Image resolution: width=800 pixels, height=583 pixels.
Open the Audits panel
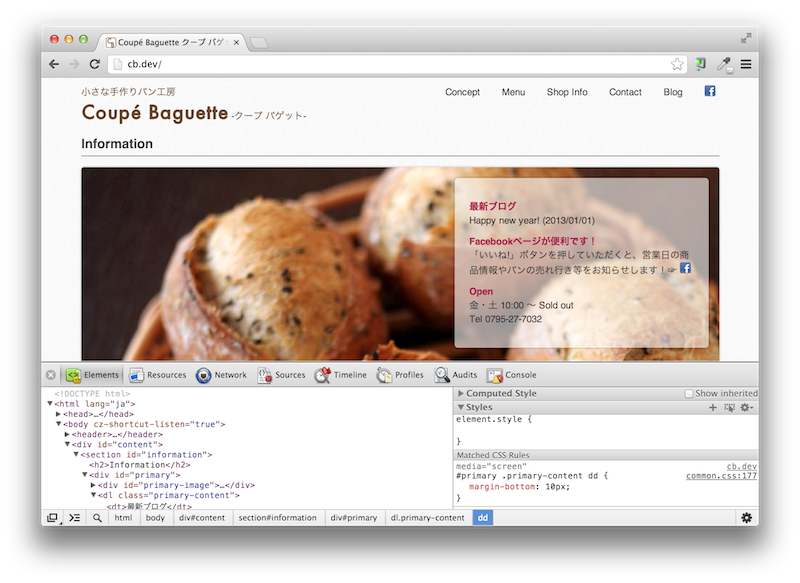tap(456, 375)
